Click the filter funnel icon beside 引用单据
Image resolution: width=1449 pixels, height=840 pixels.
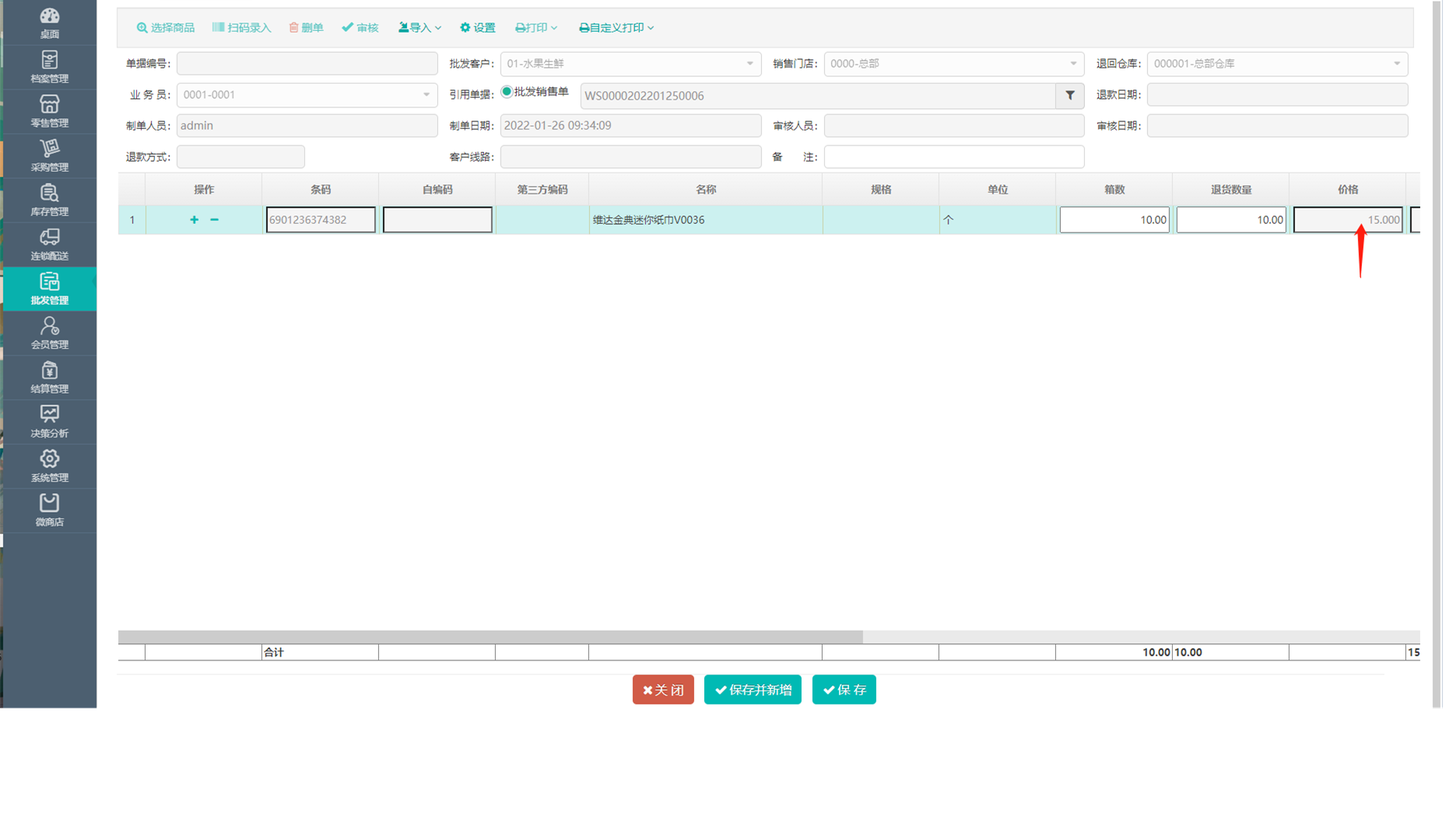(x=1070, y=96)
